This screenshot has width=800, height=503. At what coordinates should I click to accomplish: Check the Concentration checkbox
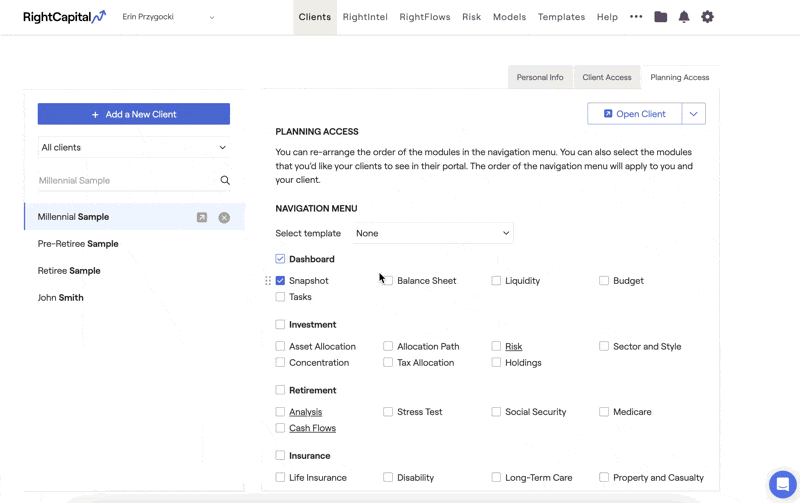click(x=280, y=363)
